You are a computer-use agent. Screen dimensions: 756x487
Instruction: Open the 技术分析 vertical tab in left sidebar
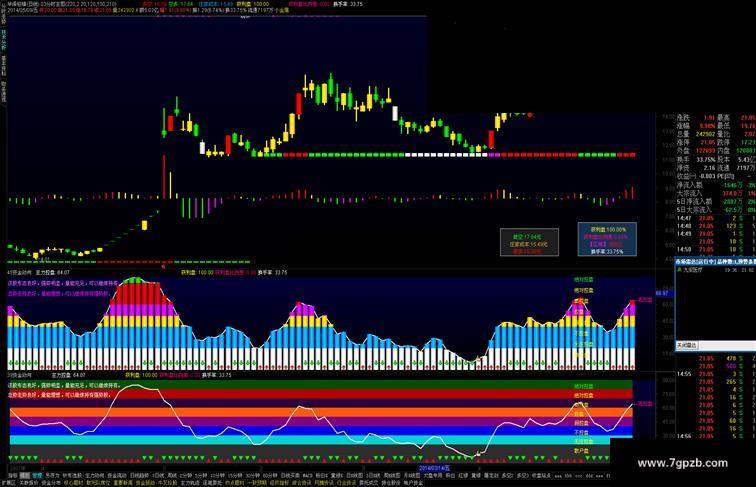click(3, 39)
